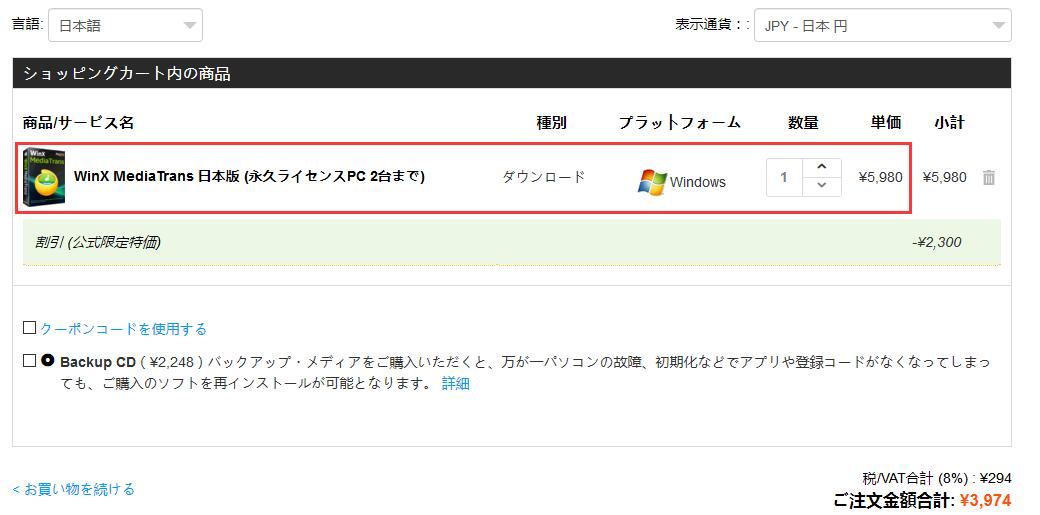The image size is (1040, 515).
Task: Click the Windows platform logo icon
Action: click(652, 182)
